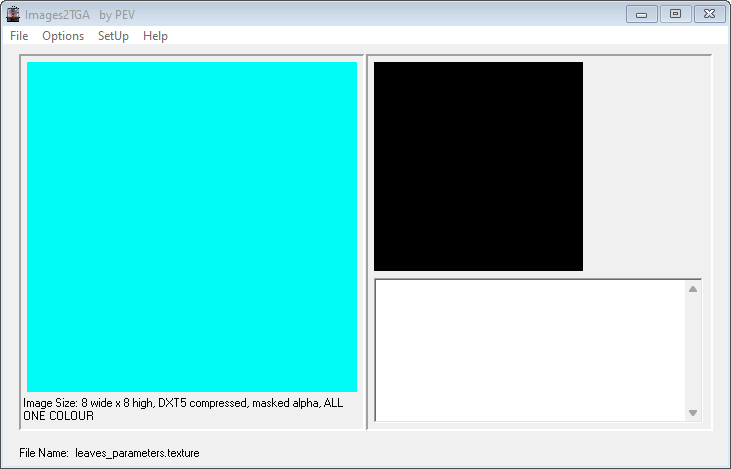Viewport: 731px width, 469px height.
Task: Close the Images2TGA window
Action: pos(710,14)
